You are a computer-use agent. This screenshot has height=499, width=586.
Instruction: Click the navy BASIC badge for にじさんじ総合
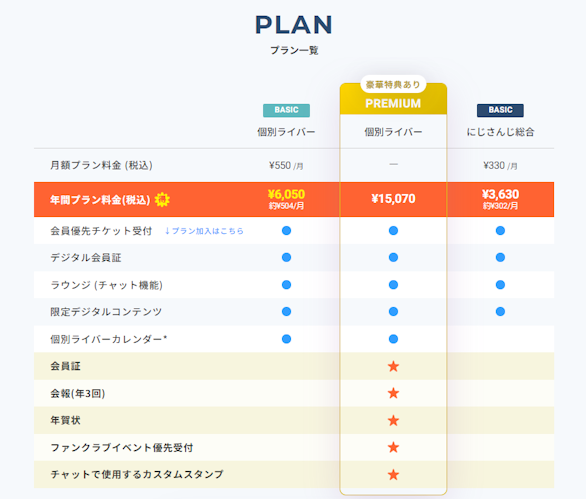pyautogui.click(x=500, y=110)
